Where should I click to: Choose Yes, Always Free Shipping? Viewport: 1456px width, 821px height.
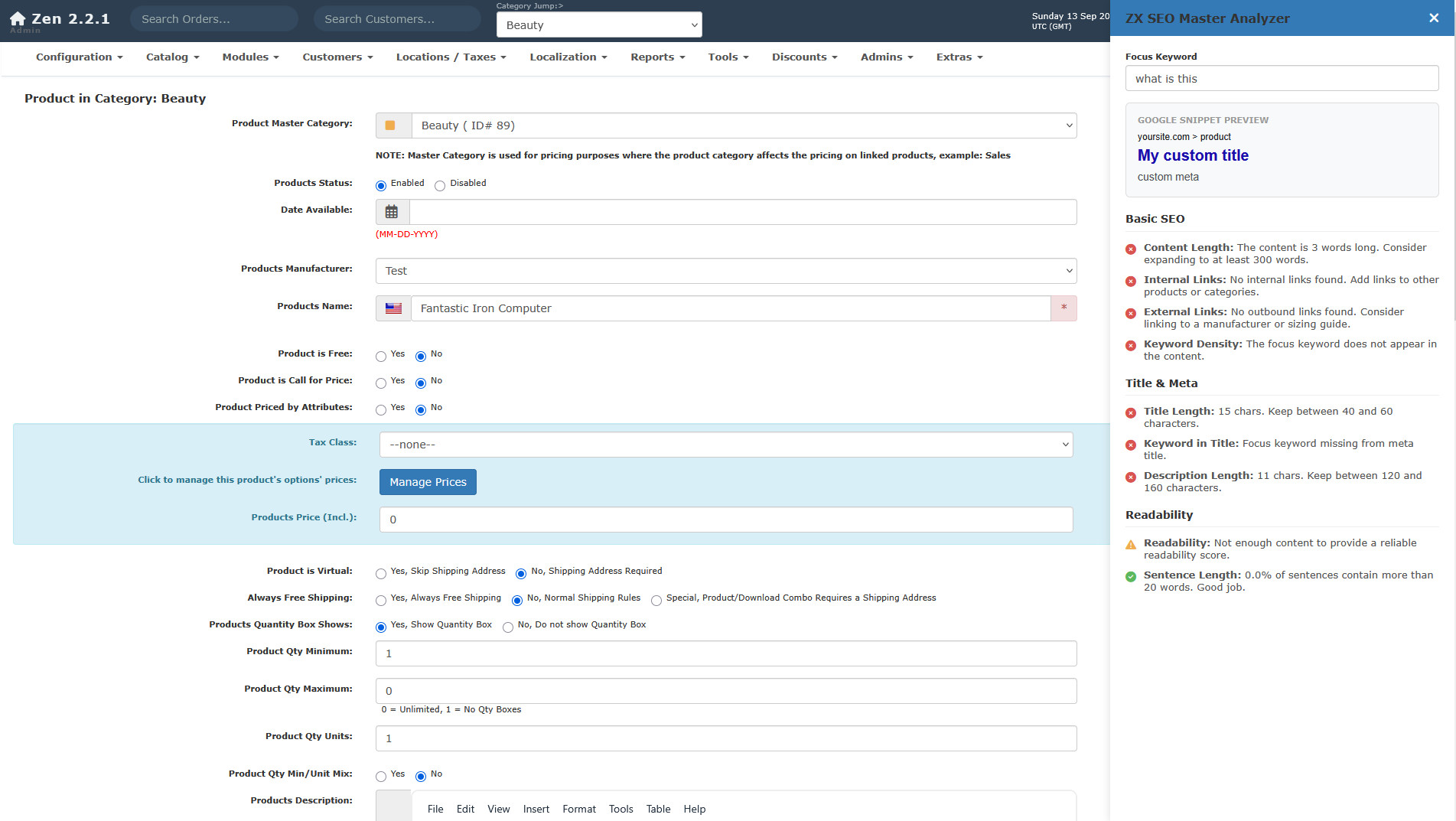381,601
